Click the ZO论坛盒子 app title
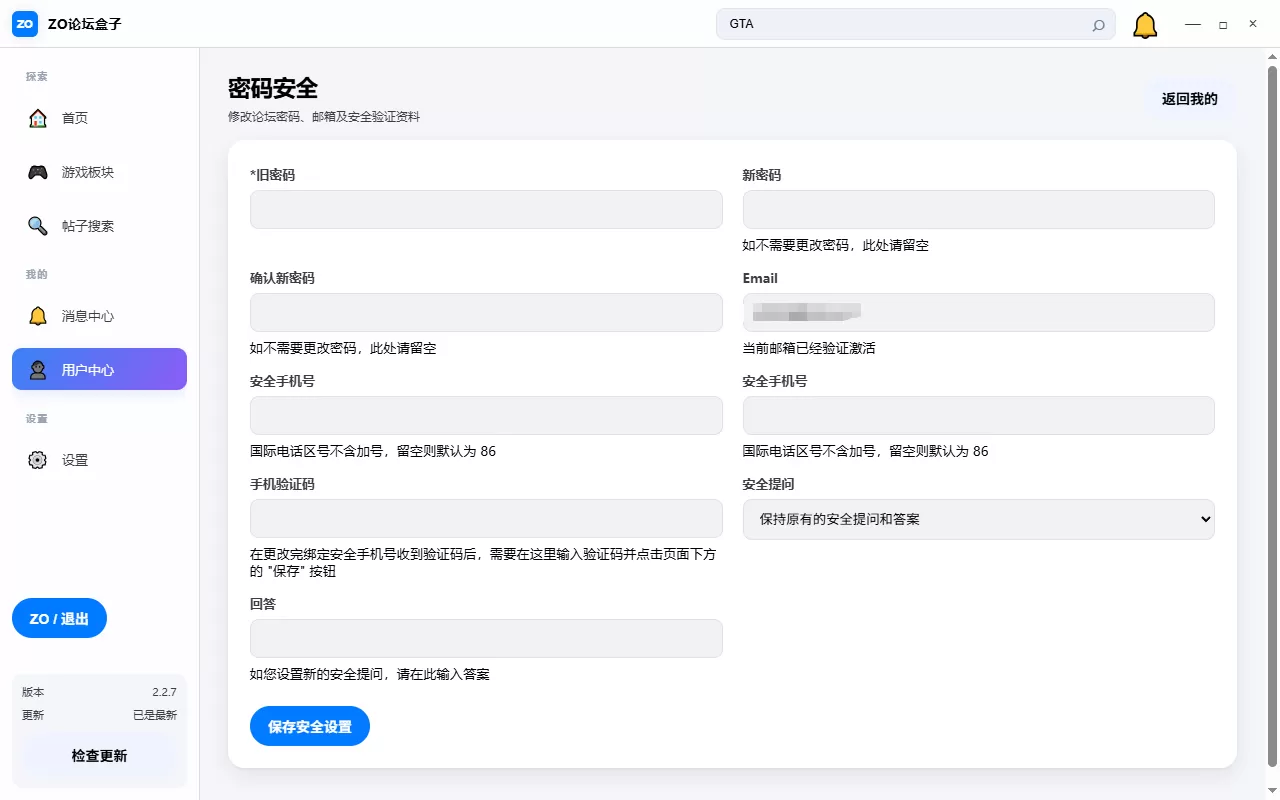1280x800 pixels. [85, 24]
